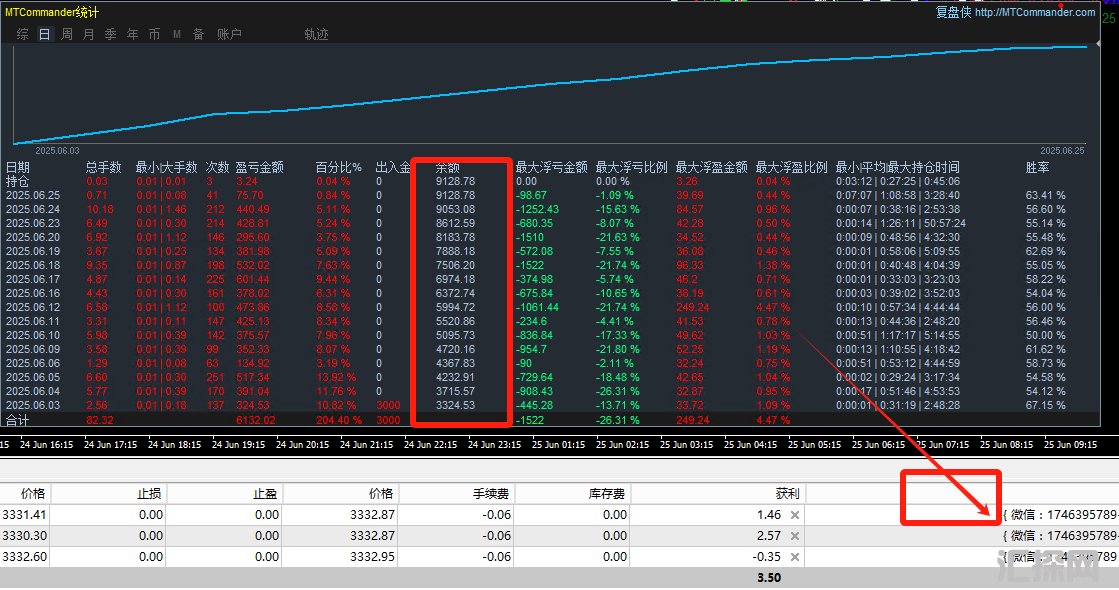This screenshot has width=1119, height=590.
Task: Click the 最大浮亏金额 column header
Action: coord(552,168)
